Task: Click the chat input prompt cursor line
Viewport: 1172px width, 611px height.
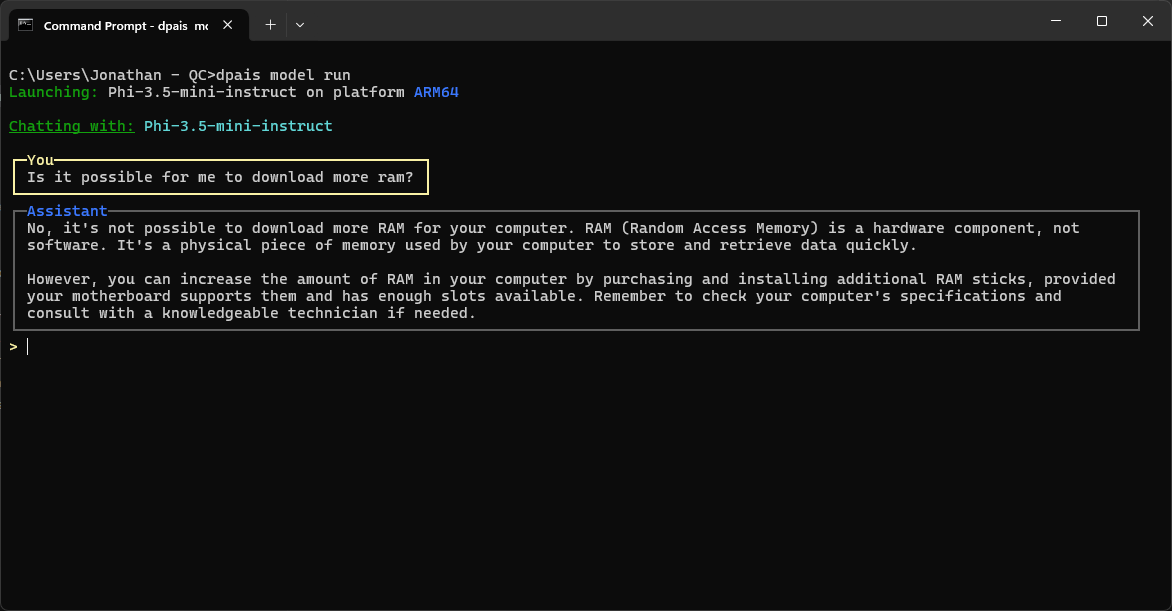Action: point(300,347)
